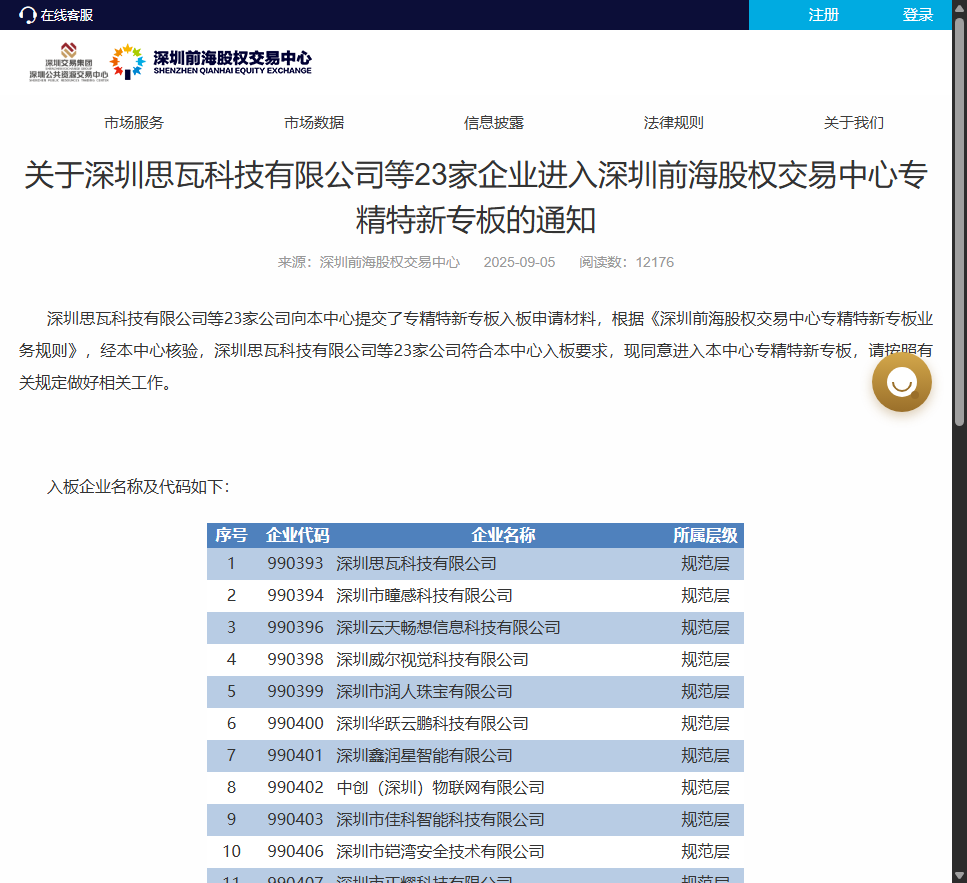Viewport: 967px width, 883px height.
Task: Click company code 990403
Action: [x=295, y=820]
